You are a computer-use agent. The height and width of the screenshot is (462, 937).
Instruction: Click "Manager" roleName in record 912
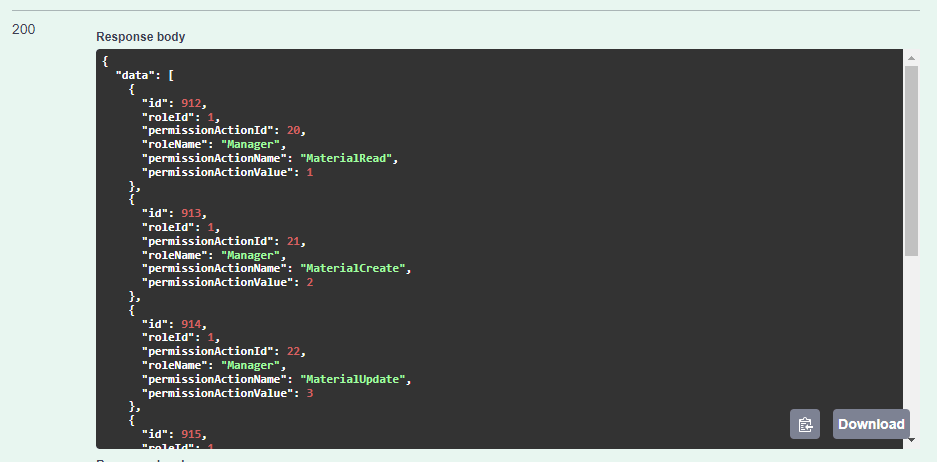tap(251, 145)
